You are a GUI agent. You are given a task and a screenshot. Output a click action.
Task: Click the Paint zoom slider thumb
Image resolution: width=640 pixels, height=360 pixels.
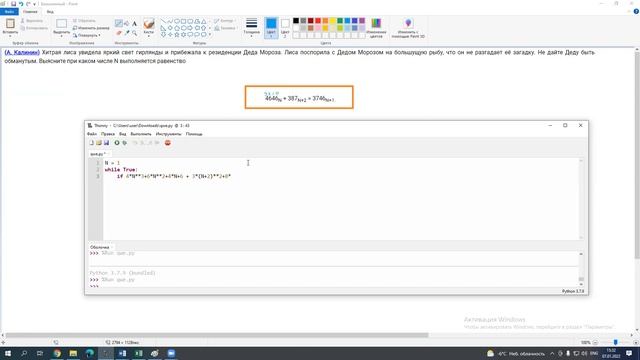coord(616,342)
